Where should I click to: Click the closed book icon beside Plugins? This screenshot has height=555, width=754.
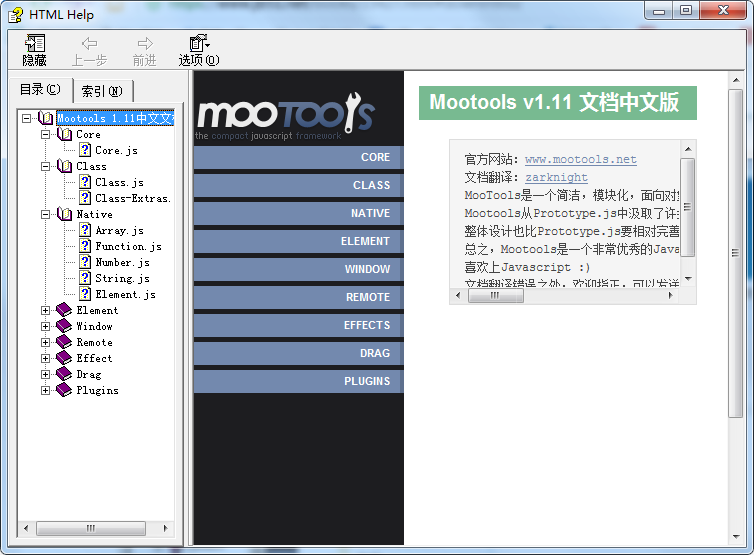64,390
